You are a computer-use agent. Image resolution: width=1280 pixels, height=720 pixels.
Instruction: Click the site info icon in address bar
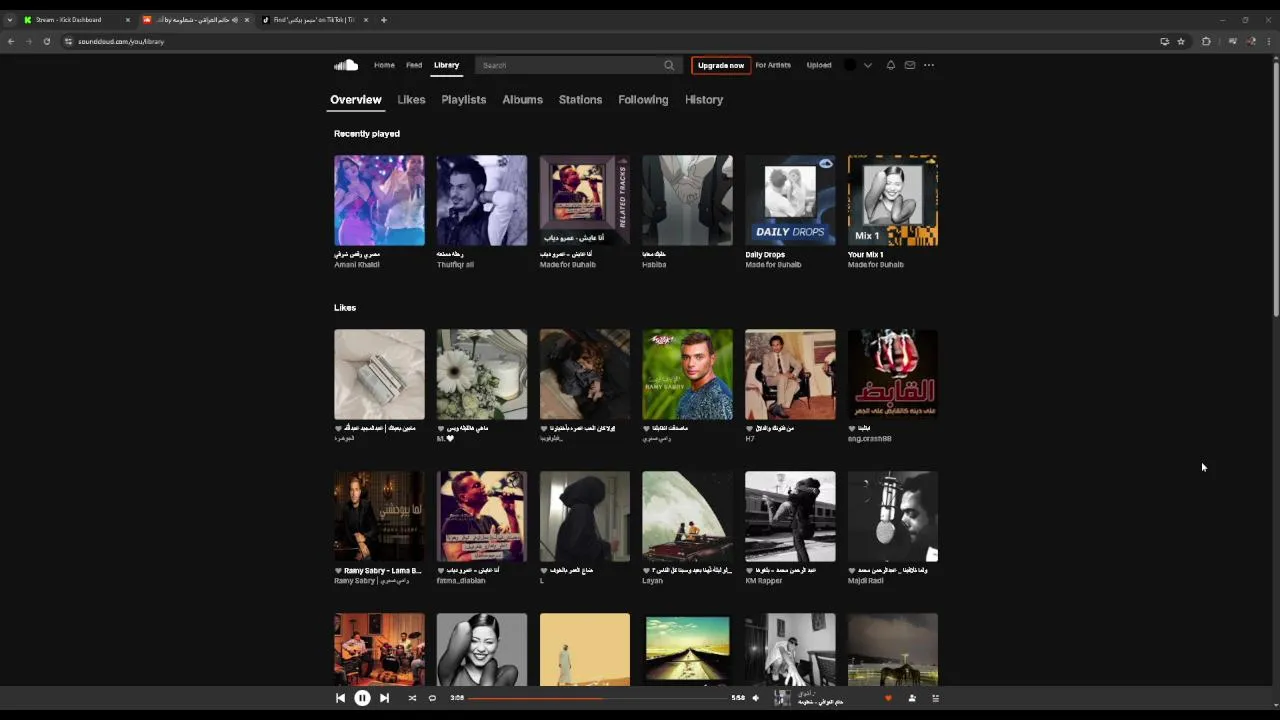pyautogui.click(x=69, y=41)
